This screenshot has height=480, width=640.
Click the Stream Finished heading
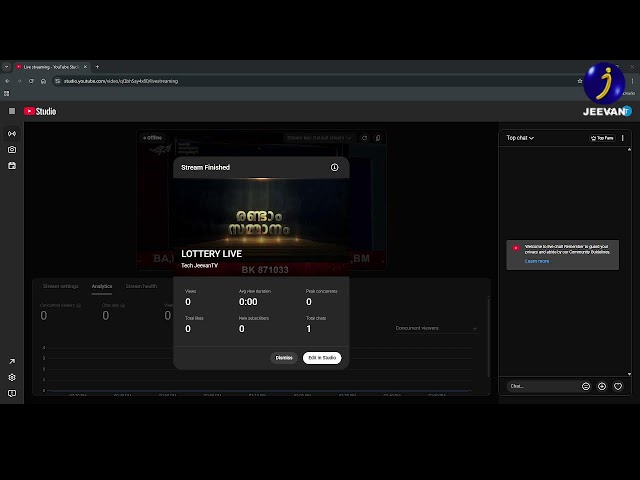206,167
